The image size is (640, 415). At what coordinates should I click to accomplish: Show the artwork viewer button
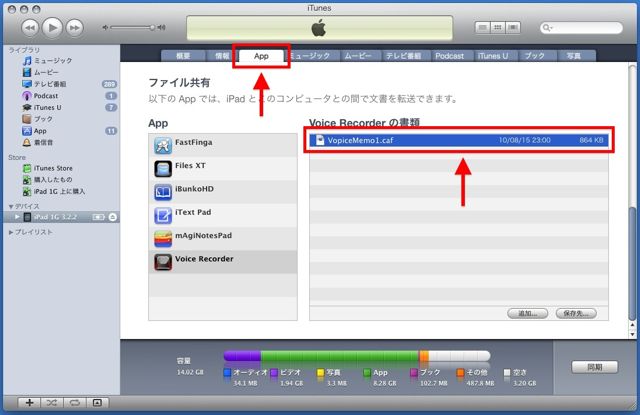[97, 403]
